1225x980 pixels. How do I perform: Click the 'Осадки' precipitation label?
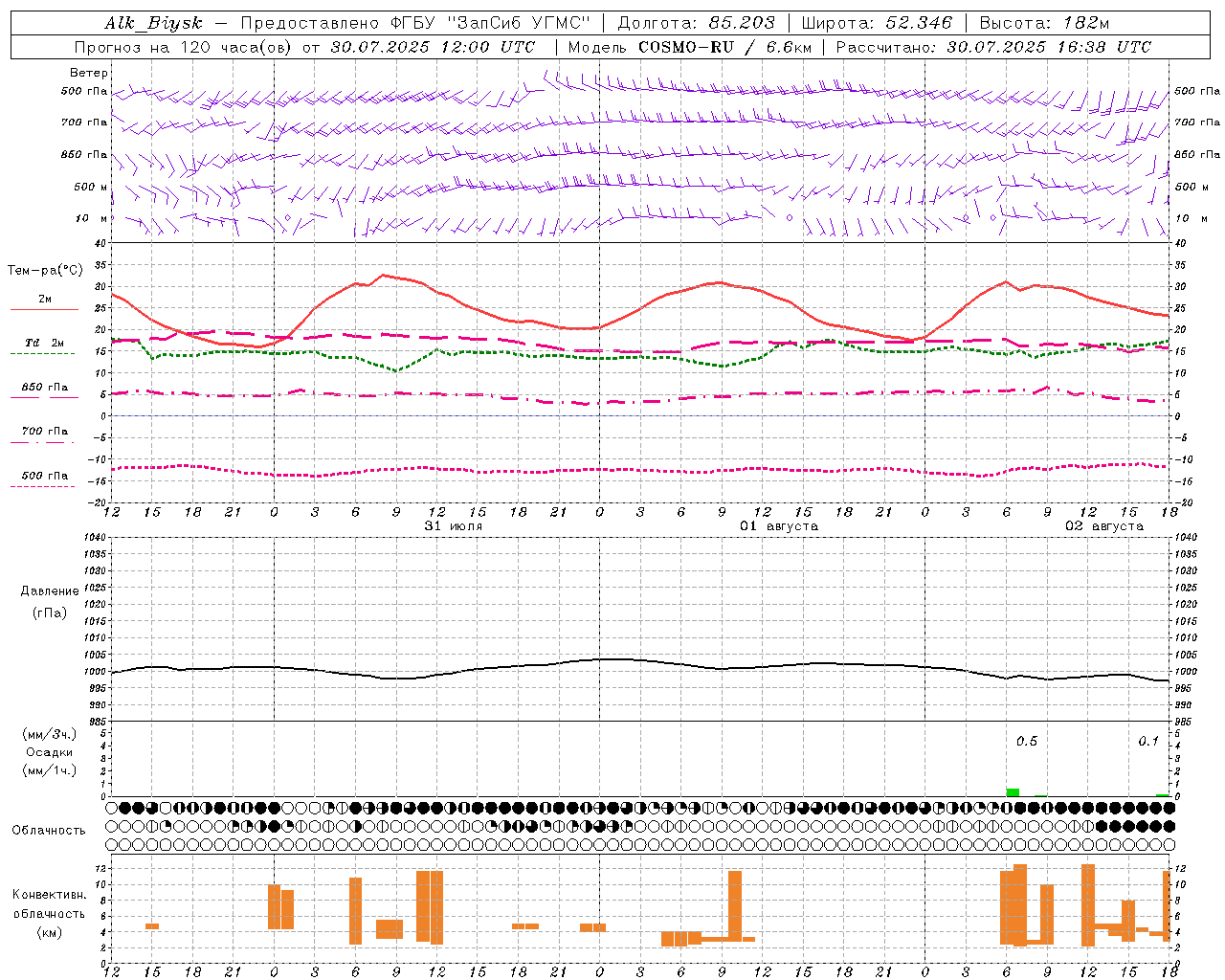pyautogui.click(x=49, y=752)
